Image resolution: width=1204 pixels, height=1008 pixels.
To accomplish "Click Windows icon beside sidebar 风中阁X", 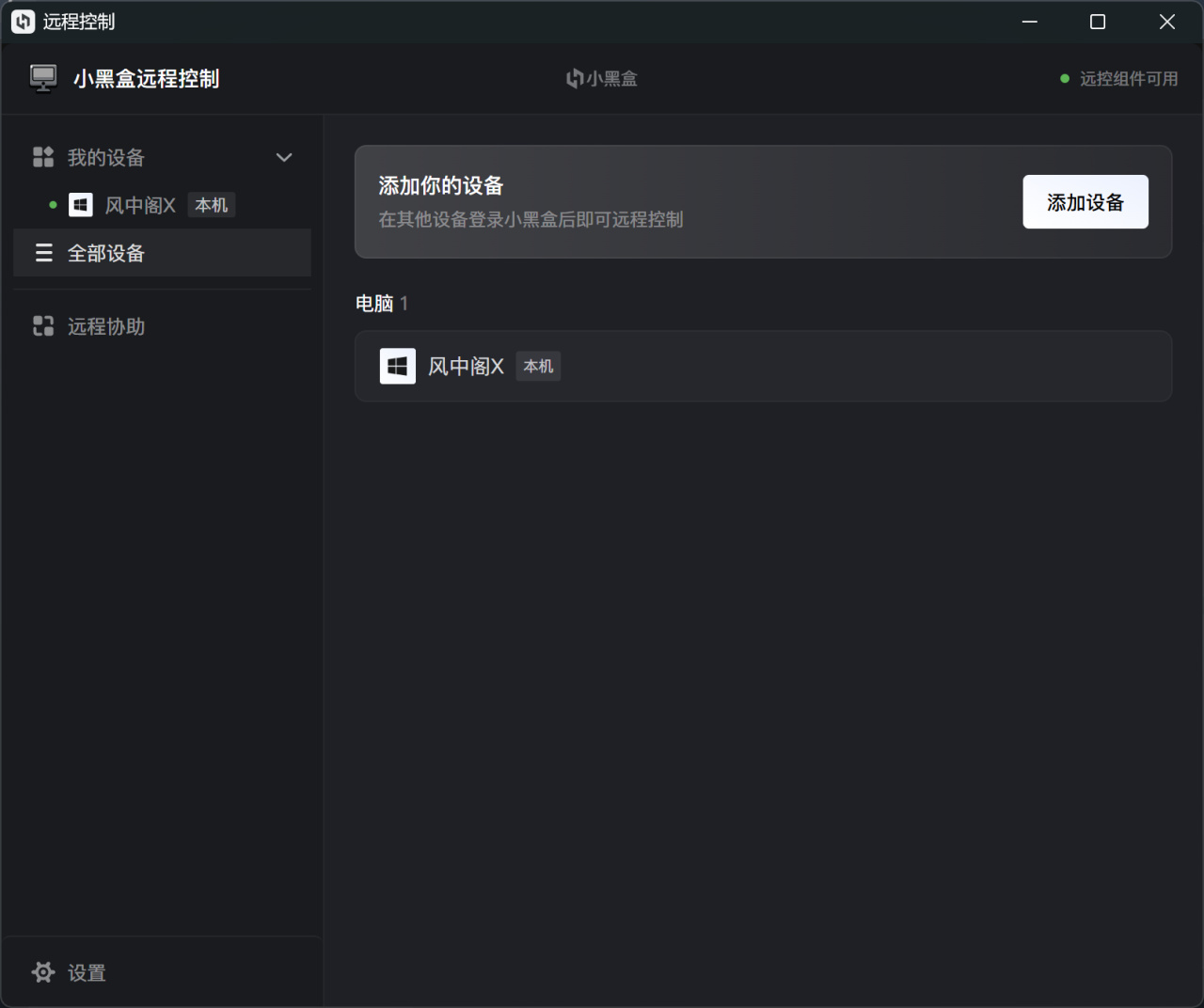I will coord(81,205).
